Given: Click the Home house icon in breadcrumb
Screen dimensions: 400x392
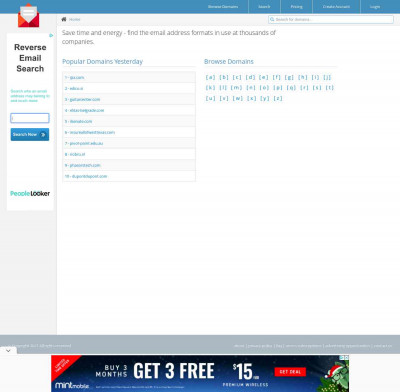Looking at the screenshot, I should click(x=64, y=19).
